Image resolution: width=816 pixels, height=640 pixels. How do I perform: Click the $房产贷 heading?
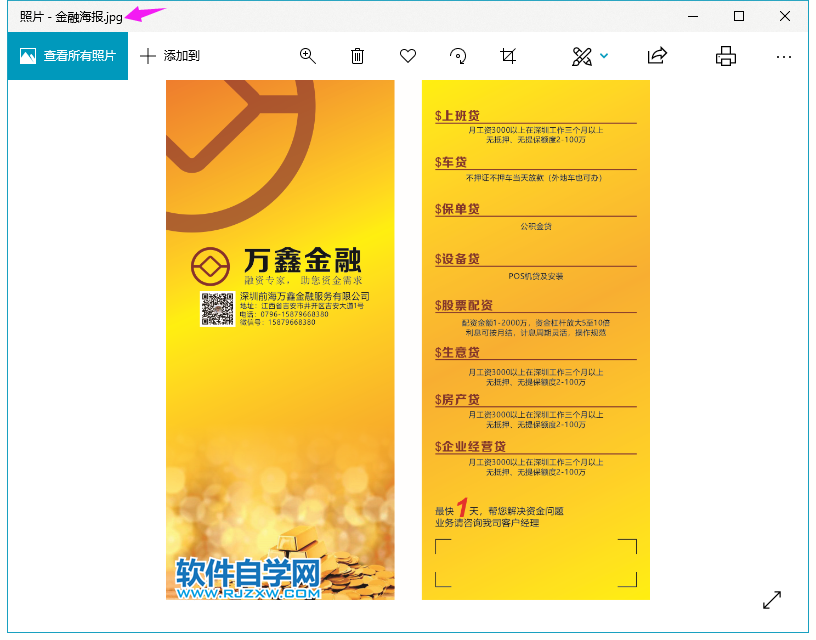point(457,400)
